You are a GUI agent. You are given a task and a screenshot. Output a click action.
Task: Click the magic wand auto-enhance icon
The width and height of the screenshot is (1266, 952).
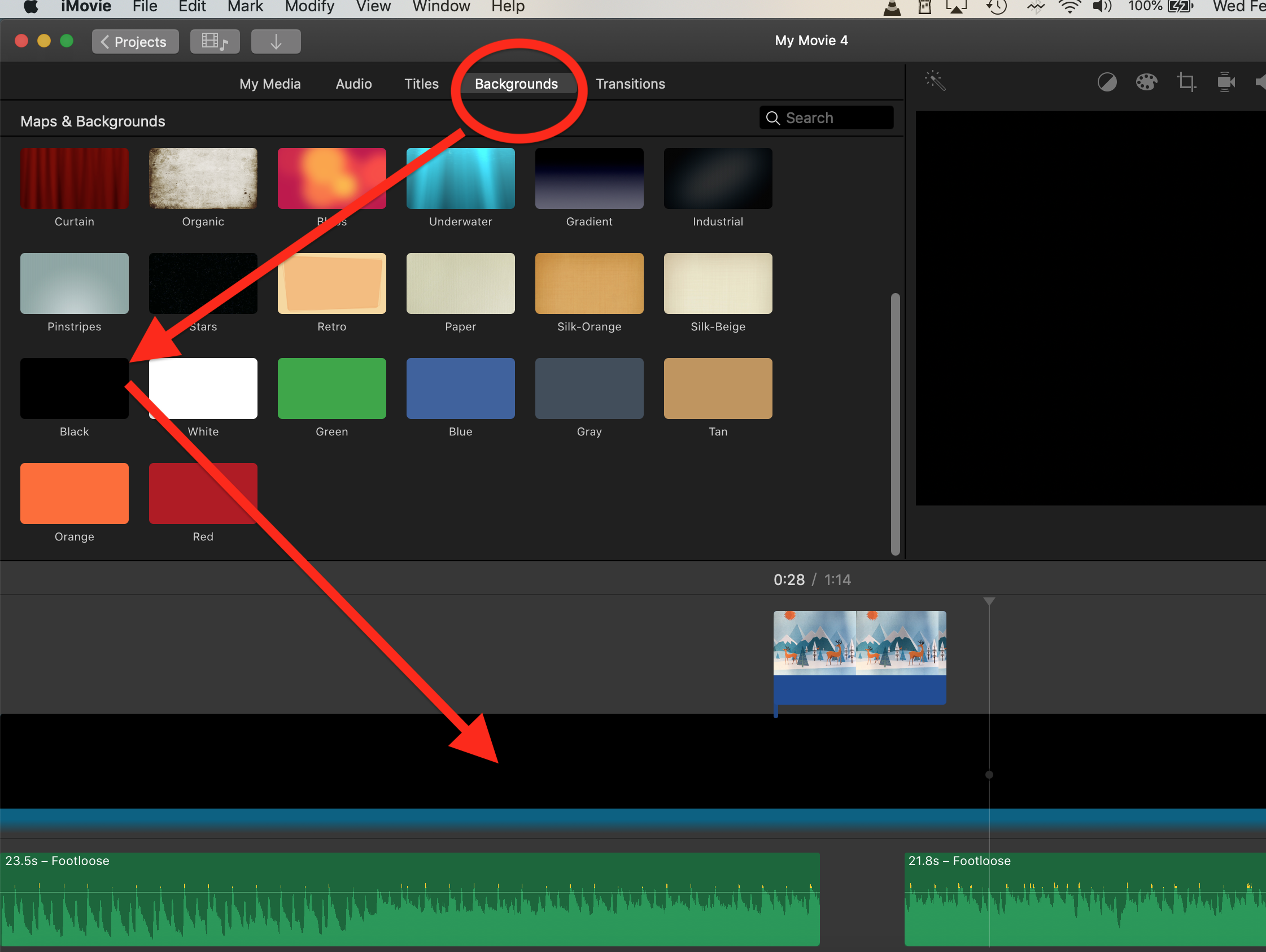(935, 81)
